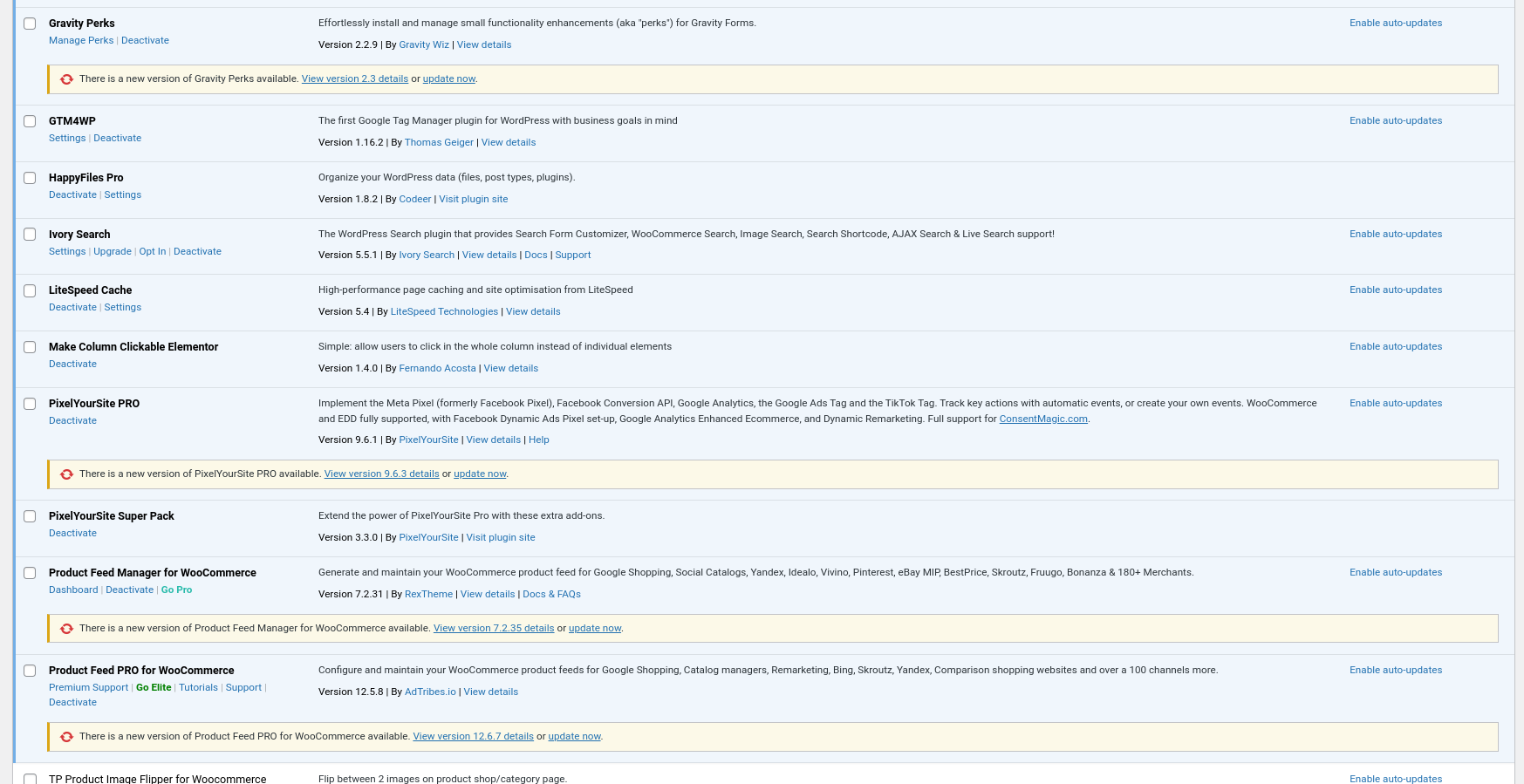Tick the HappyFiles Pro checkbox
This screenshot has width=1524, height=784.
(x=30, y=178)
